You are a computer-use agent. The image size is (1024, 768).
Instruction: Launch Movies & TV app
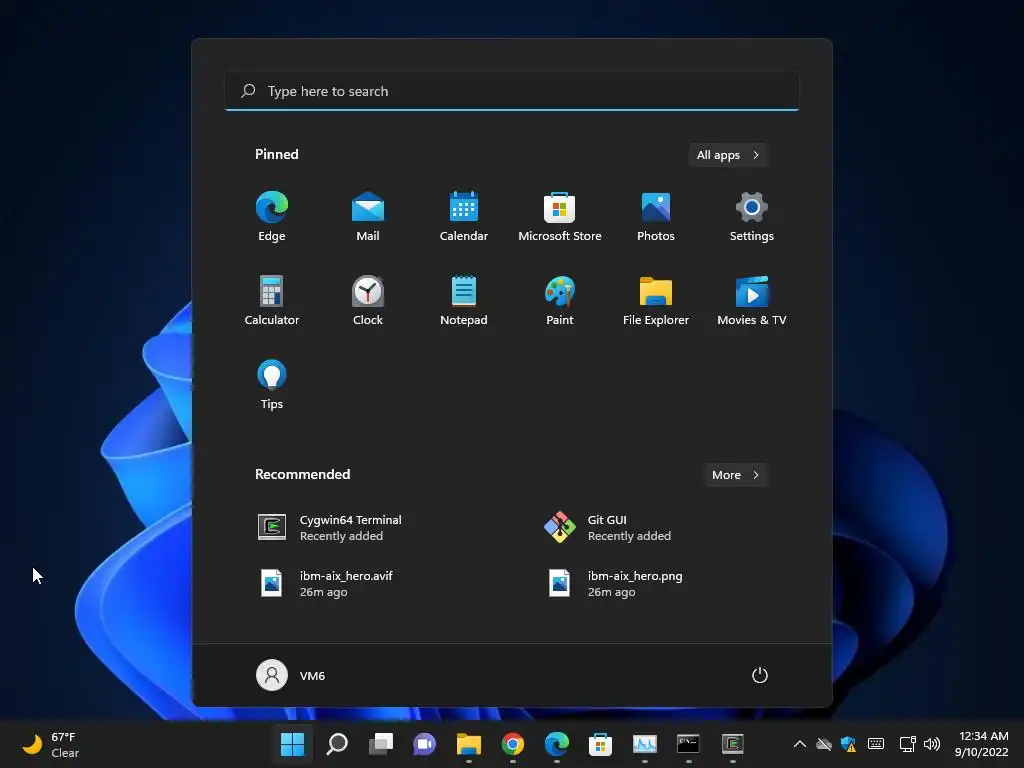click(x=752, y=300)
